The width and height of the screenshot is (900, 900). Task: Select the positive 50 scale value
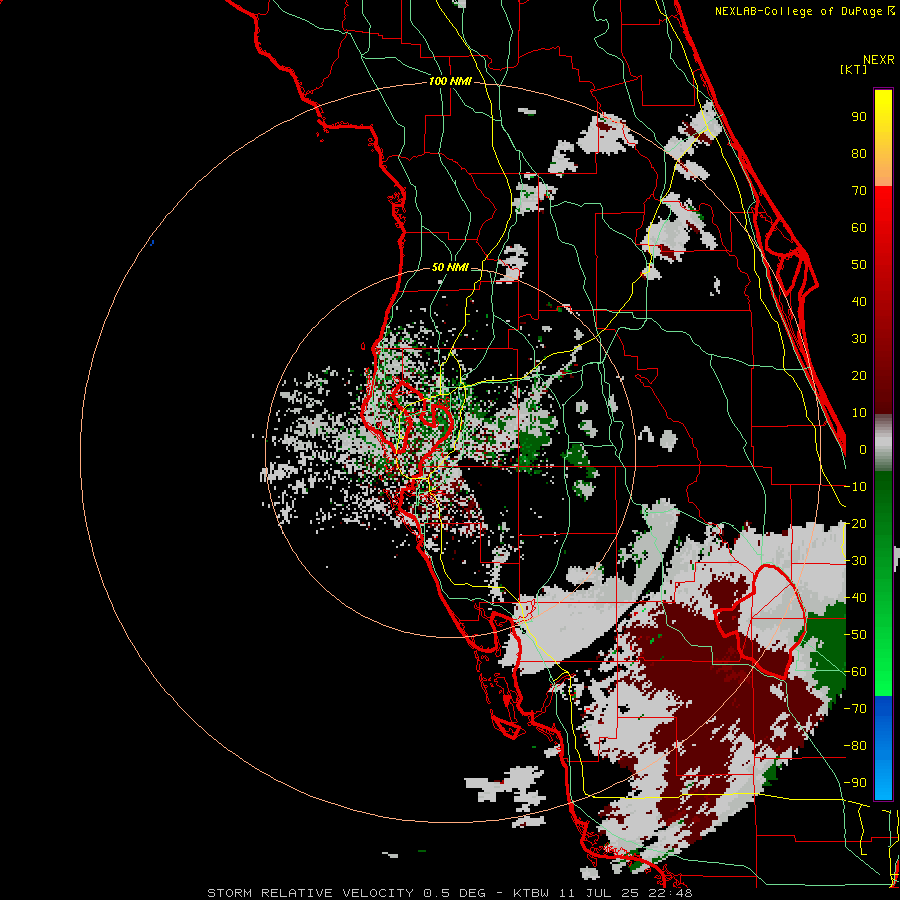pos(859,265)
